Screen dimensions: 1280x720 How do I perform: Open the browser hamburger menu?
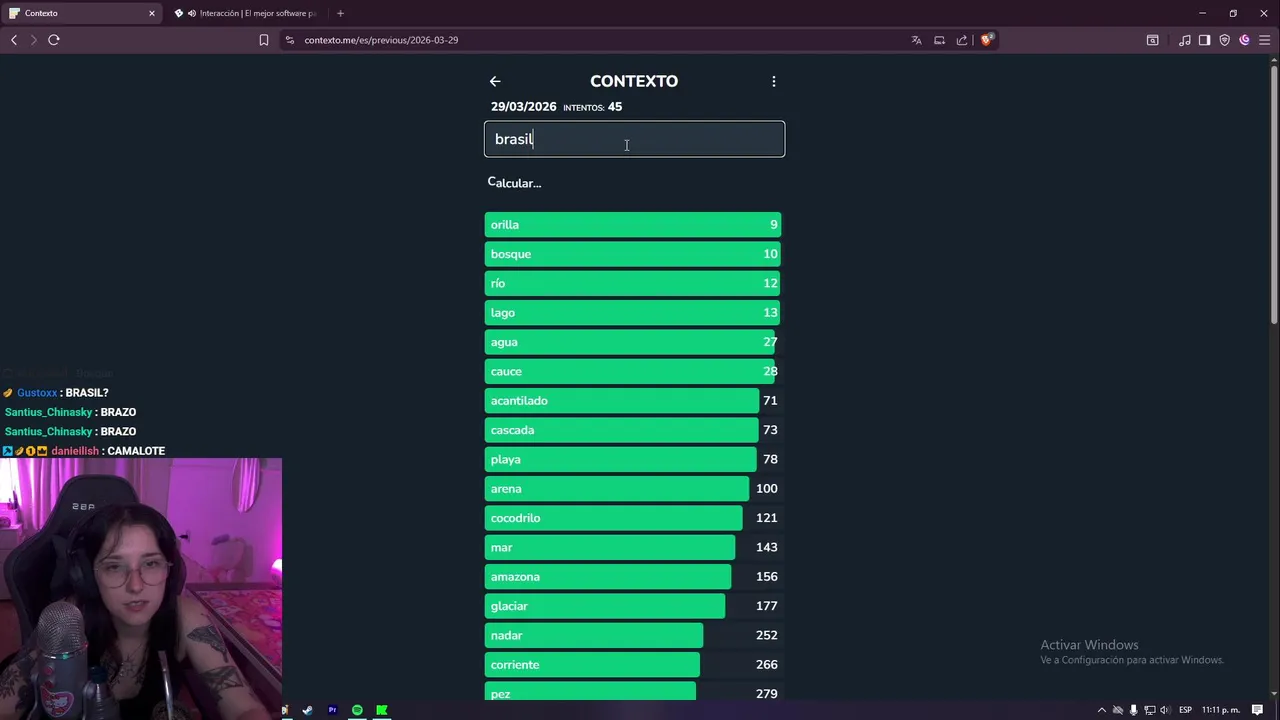coord(1264,40)
